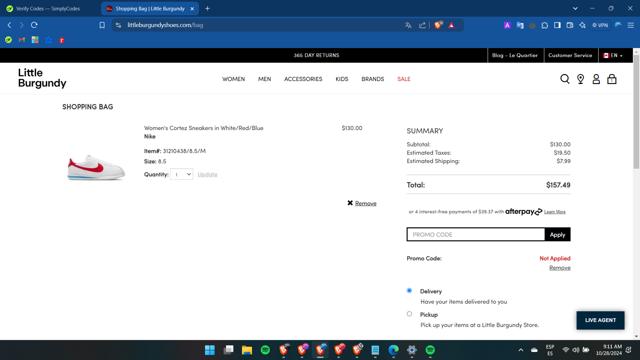Click the Apply promo code button
640x360 pixels.
(x=557, y=235)
